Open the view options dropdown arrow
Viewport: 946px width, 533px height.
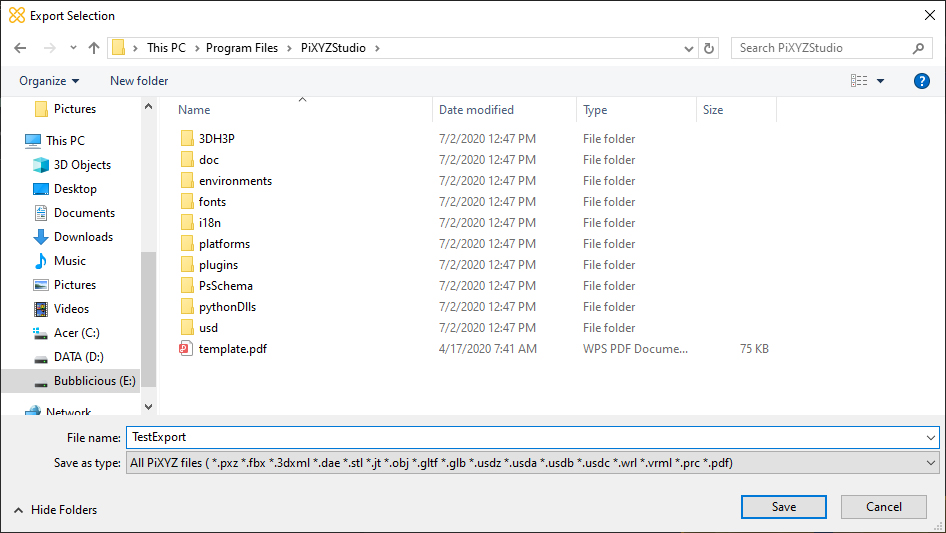tap(880, 81)
